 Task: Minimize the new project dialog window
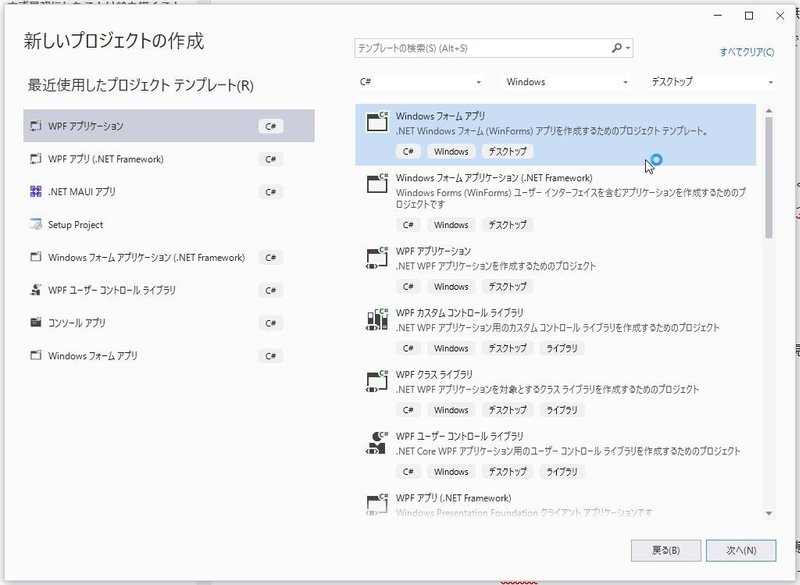(718, 16)
